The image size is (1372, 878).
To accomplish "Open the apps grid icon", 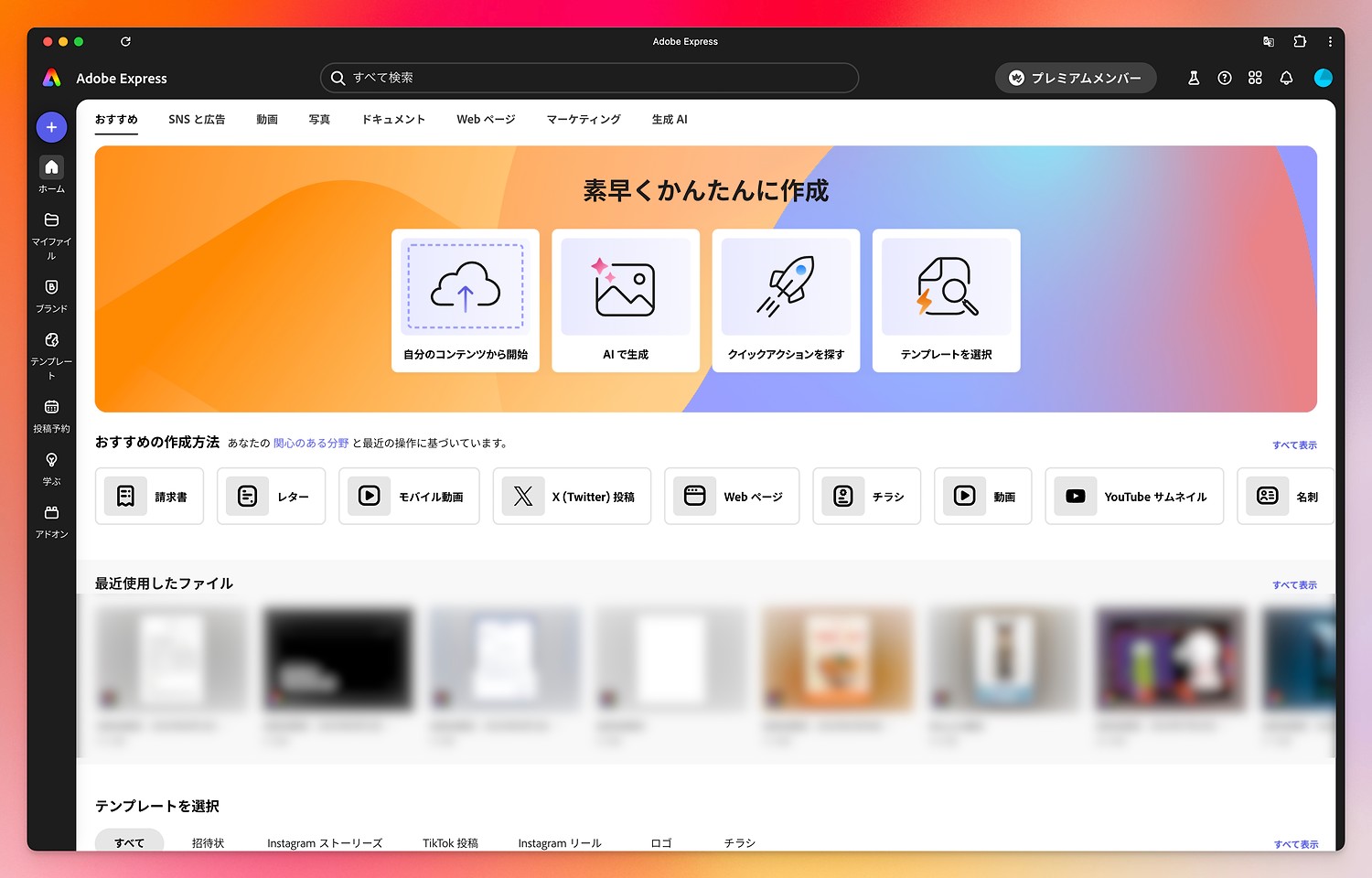I will point(1255,79).
